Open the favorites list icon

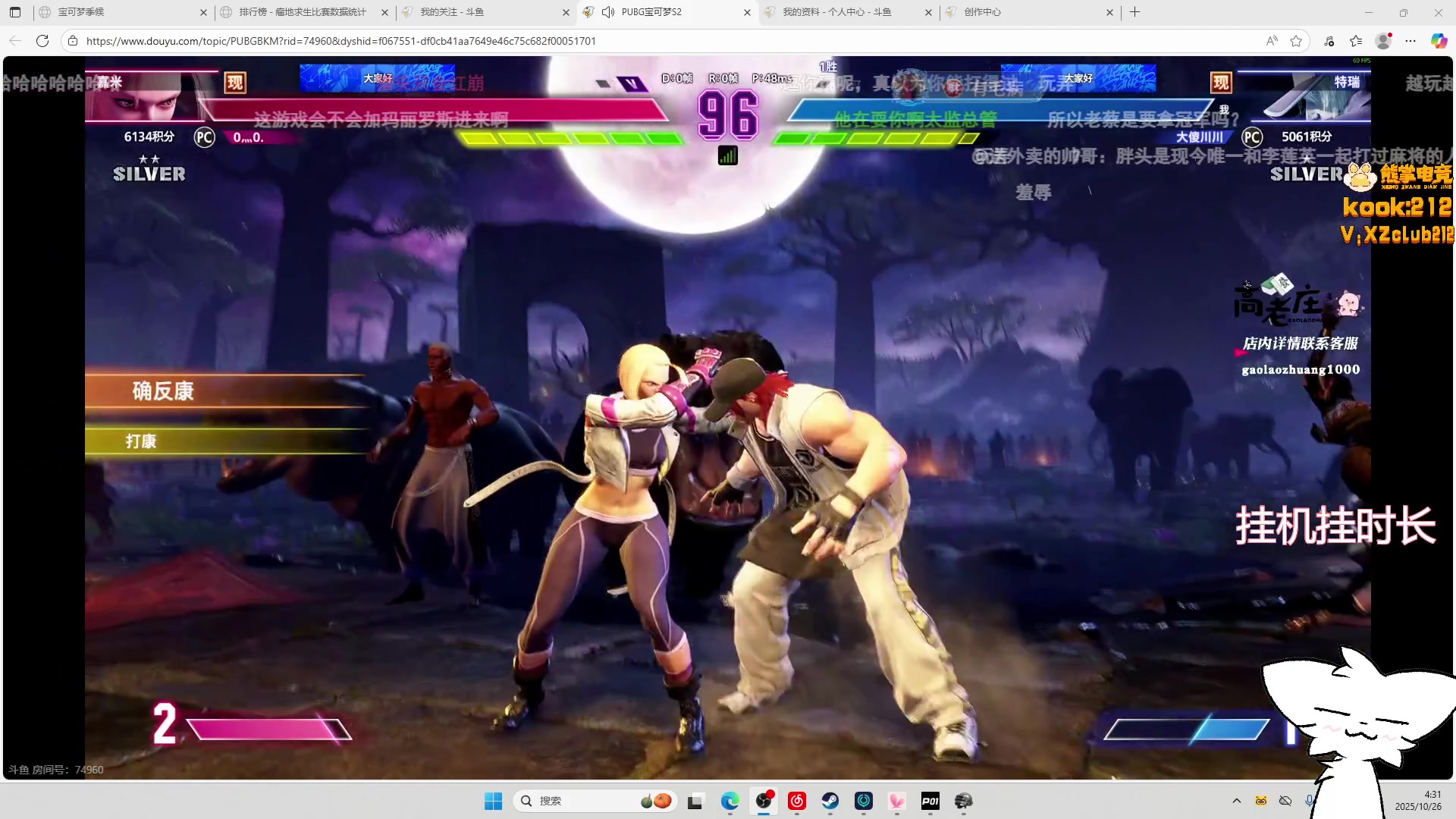pos(1356,41)
